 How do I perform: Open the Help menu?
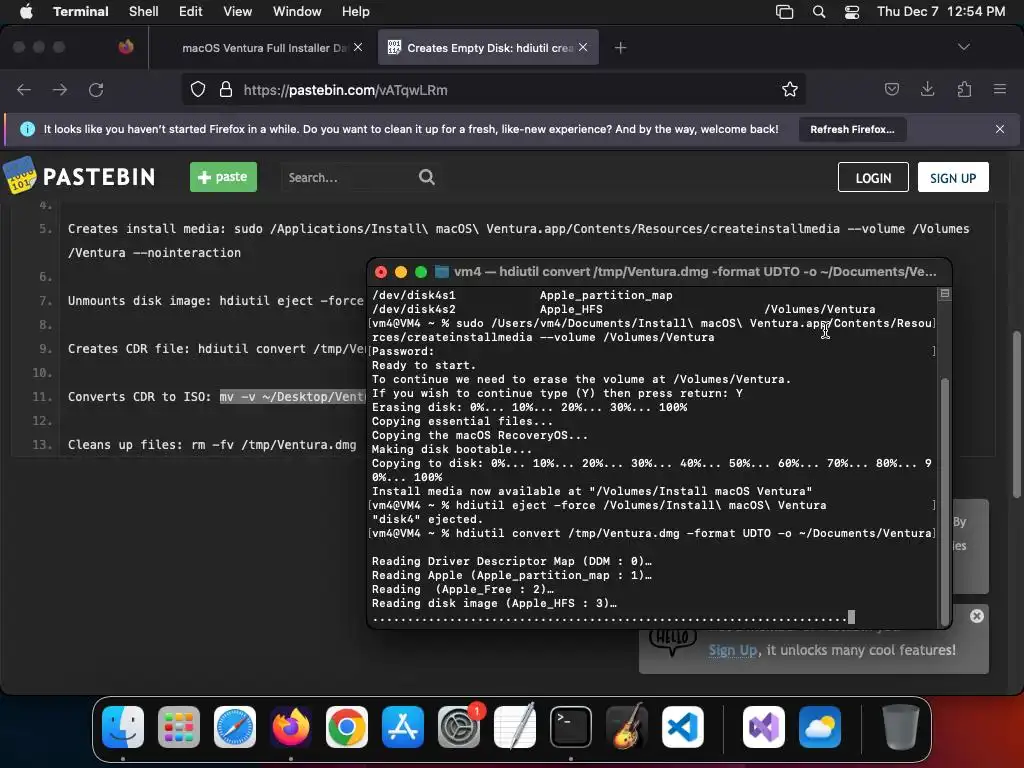(x=356, y=11)
